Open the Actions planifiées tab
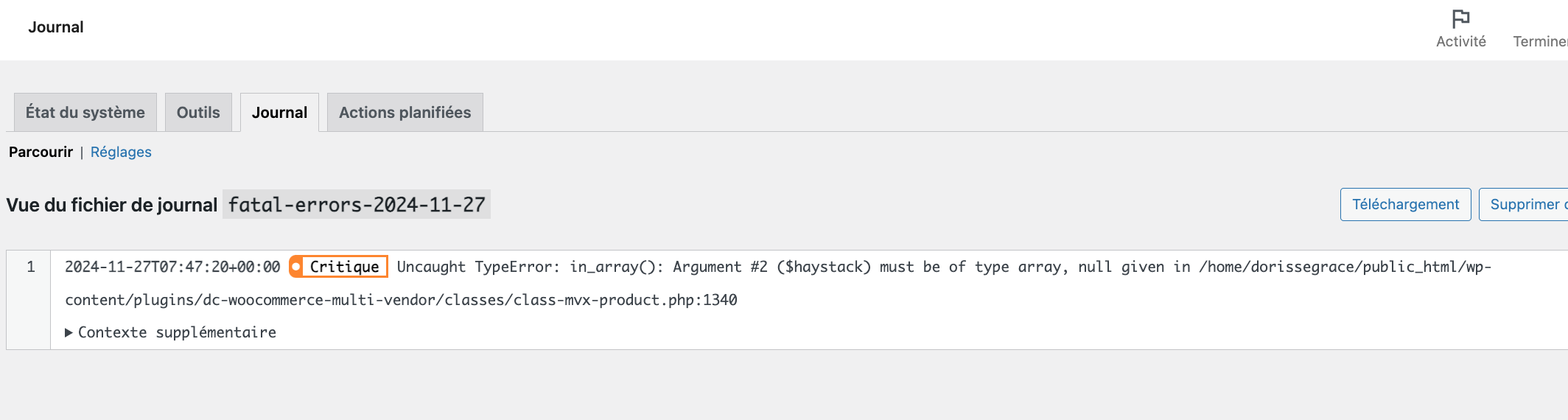1568x420 pixels. [405, 112]
